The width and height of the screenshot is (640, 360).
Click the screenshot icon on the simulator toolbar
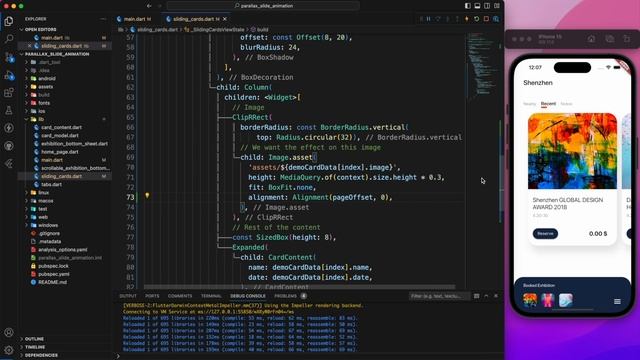[x=610, y=39]
